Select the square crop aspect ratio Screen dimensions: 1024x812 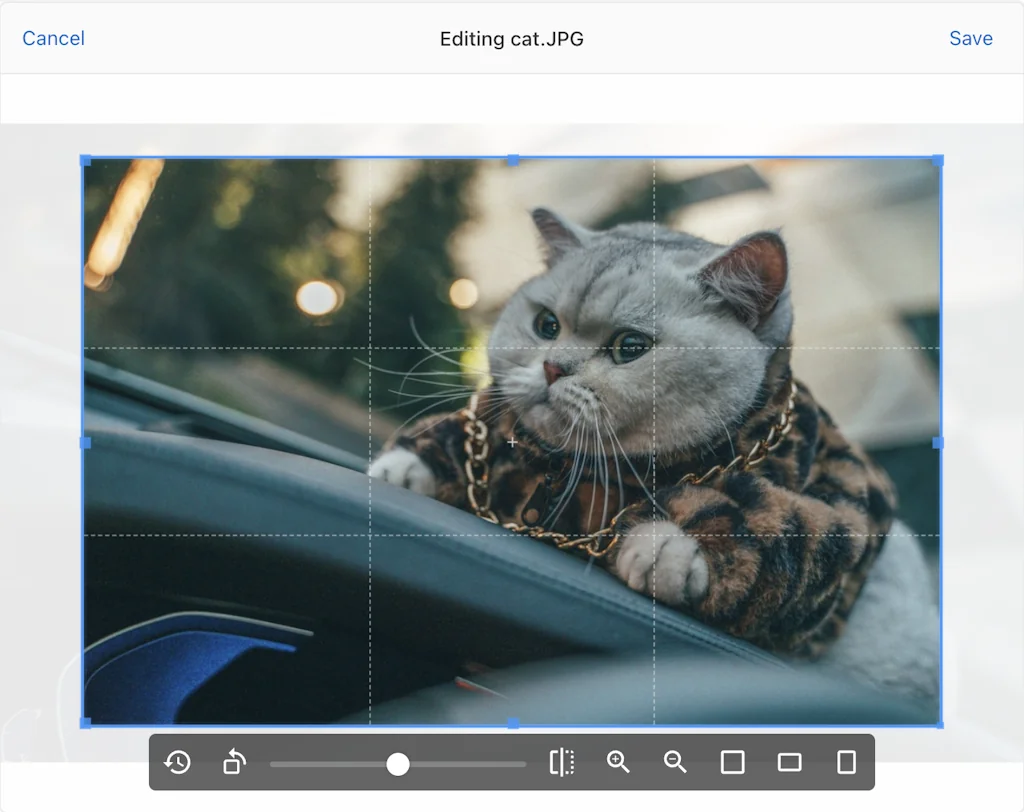click(732, 762)
